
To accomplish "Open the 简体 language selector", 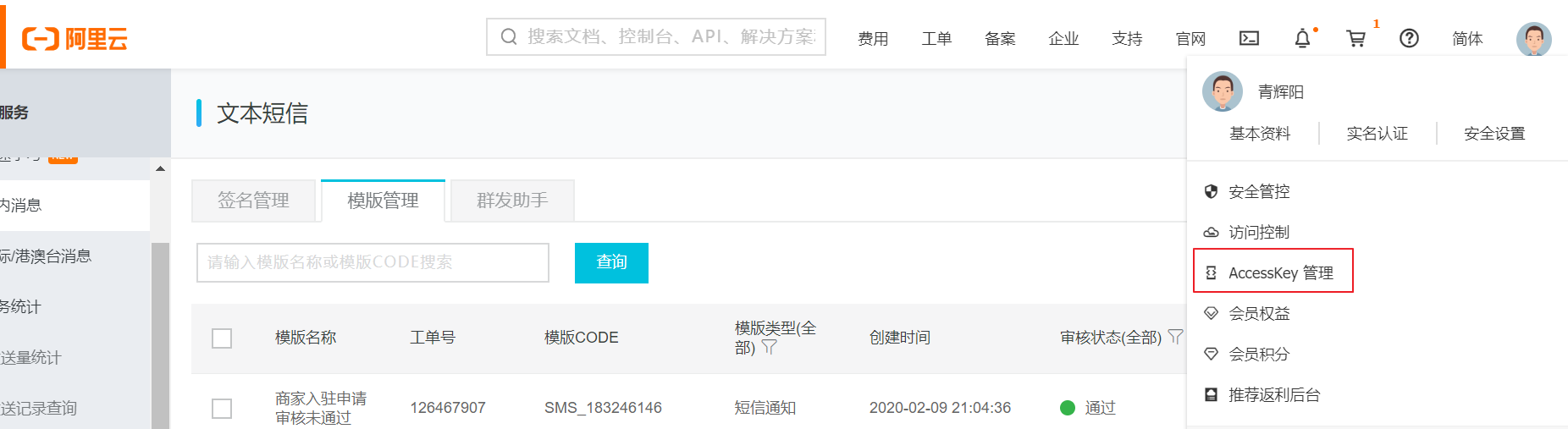I will click(1467, 39).
